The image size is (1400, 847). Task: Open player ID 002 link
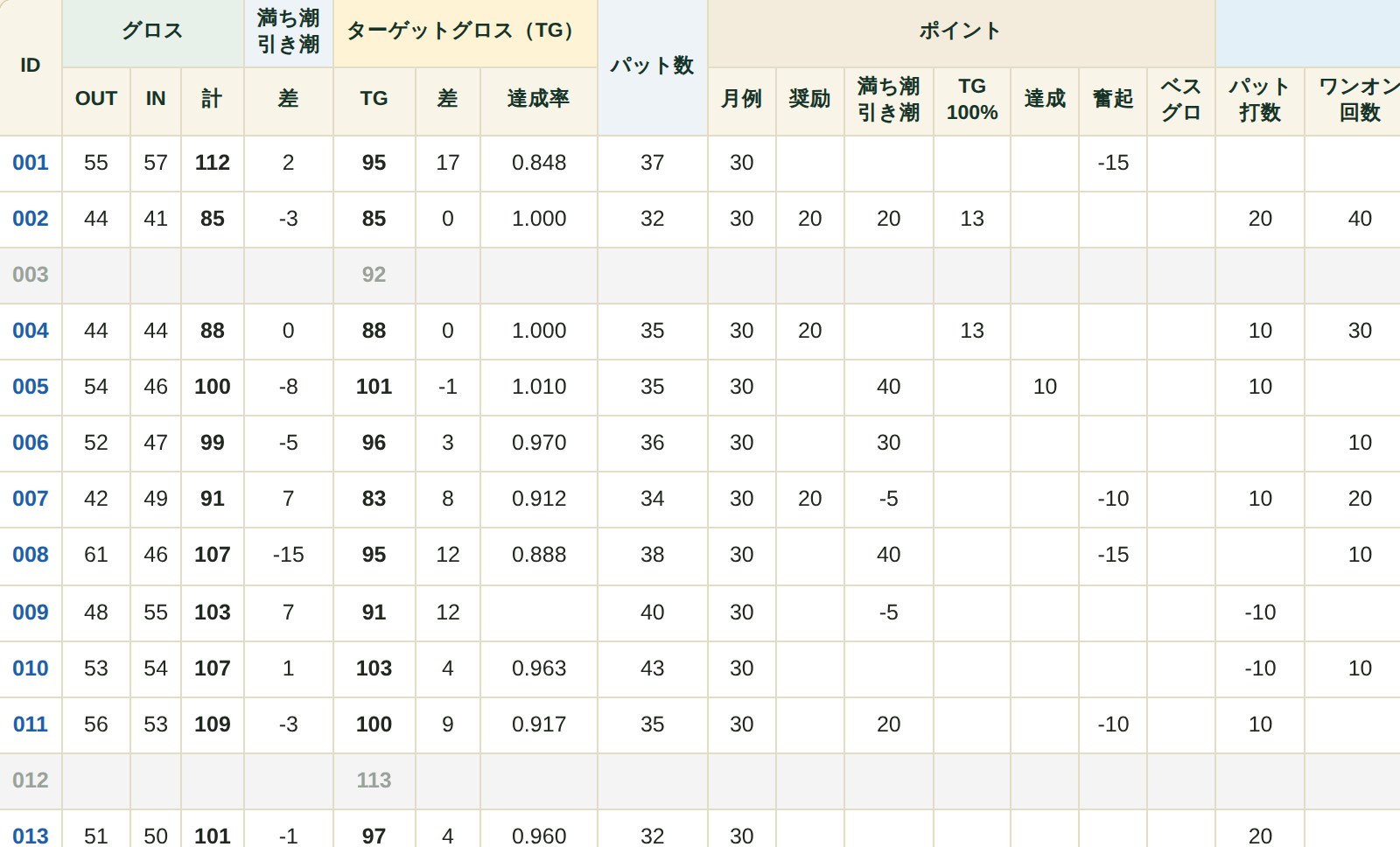[x=31, y=219]
